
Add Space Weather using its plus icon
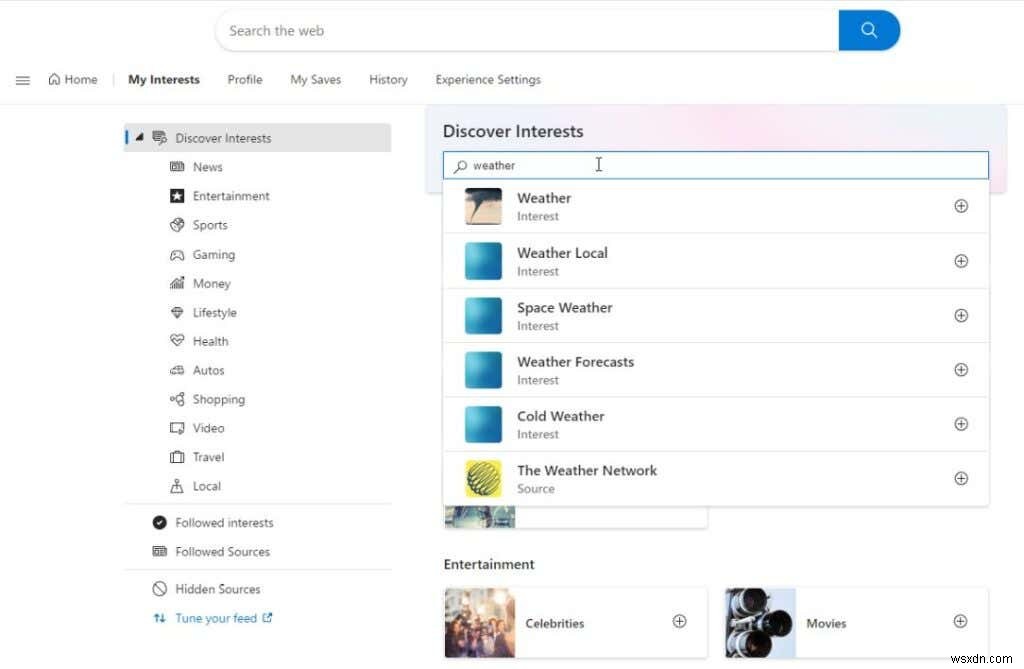coord(961,315)
